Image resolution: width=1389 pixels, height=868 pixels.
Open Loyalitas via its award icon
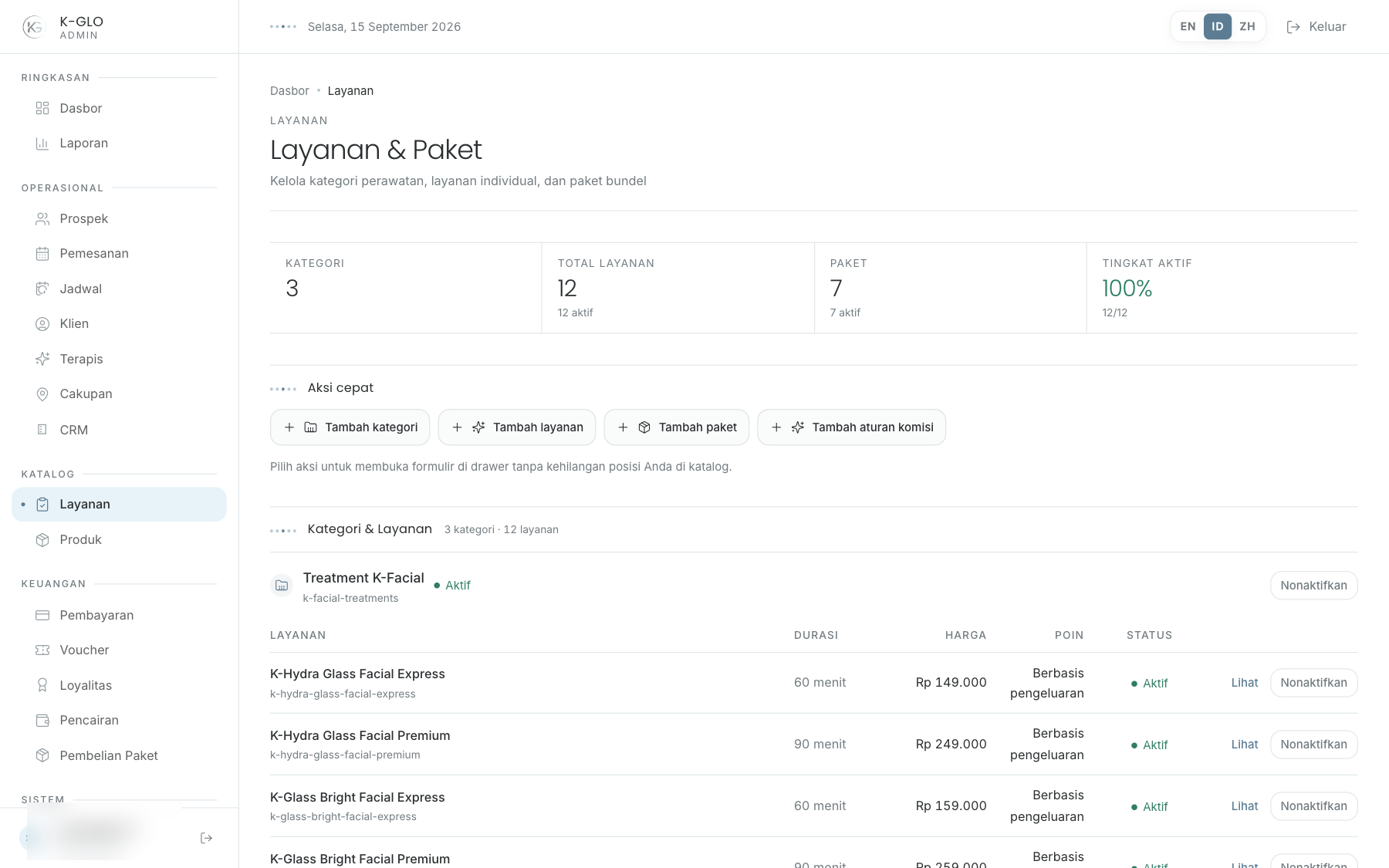click(42, 685)
